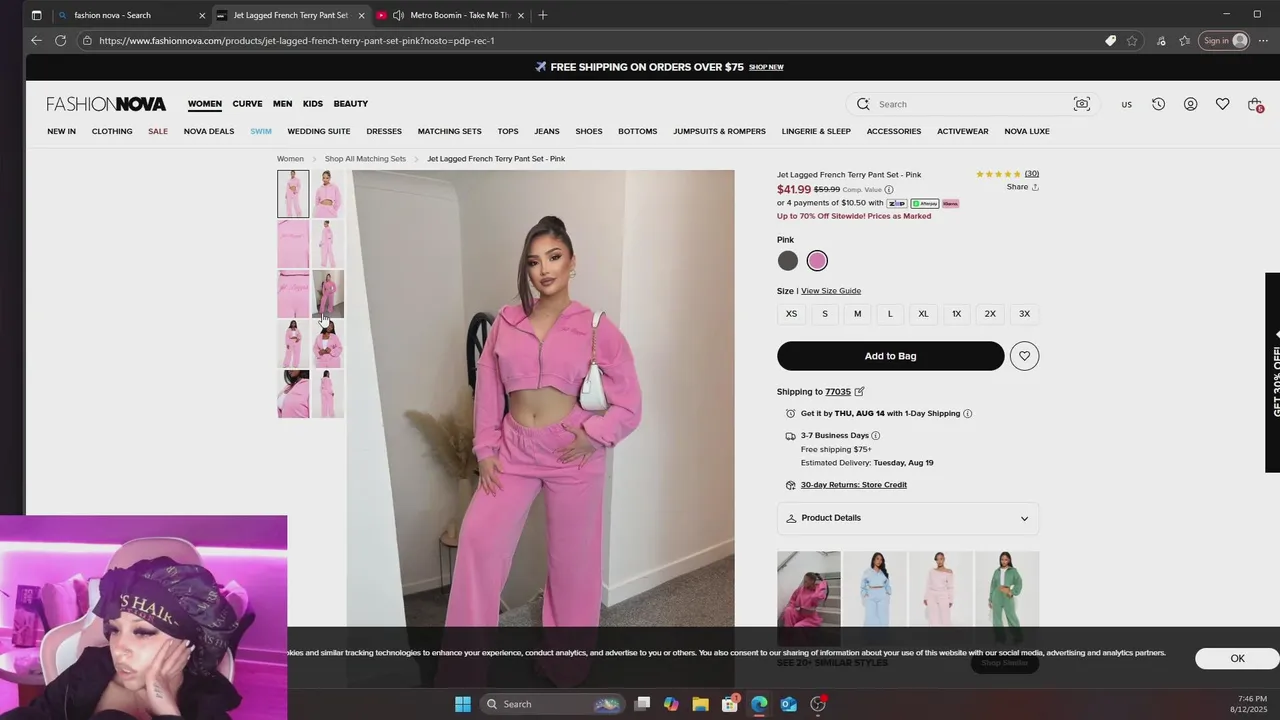Click Add to Bag button
This screenshot has height=720, width=1280.
pyautogui.click(x=890, y=356)
